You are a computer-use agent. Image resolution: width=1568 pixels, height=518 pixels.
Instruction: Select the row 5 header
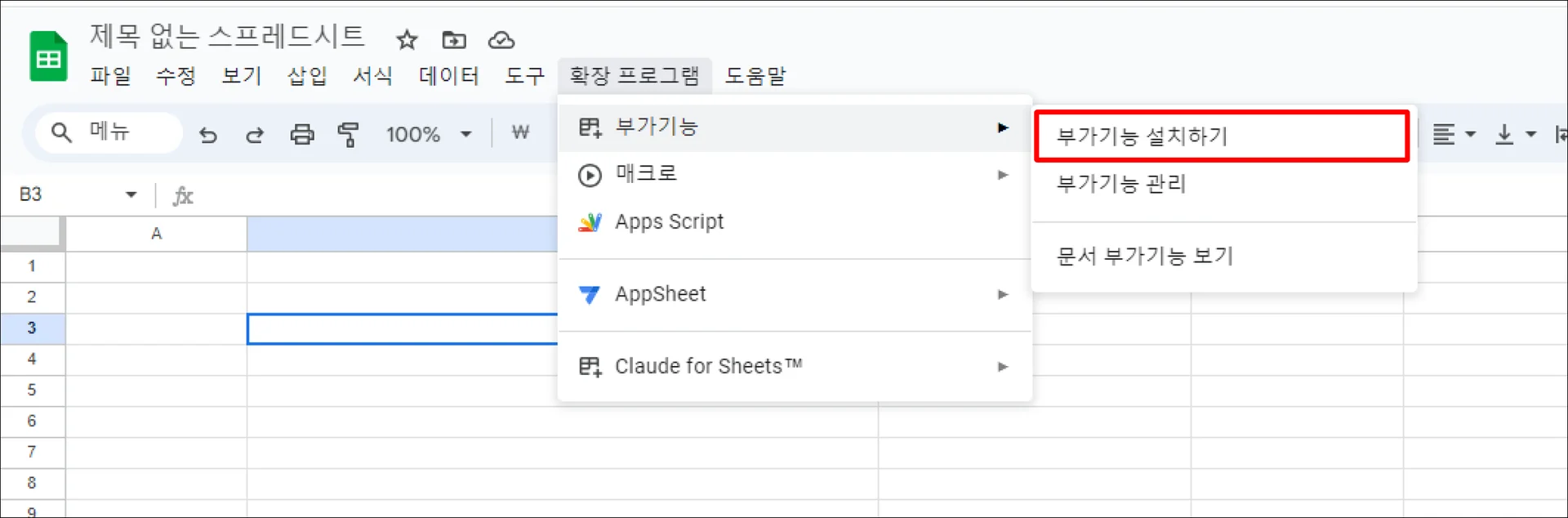tap(32, 390)
